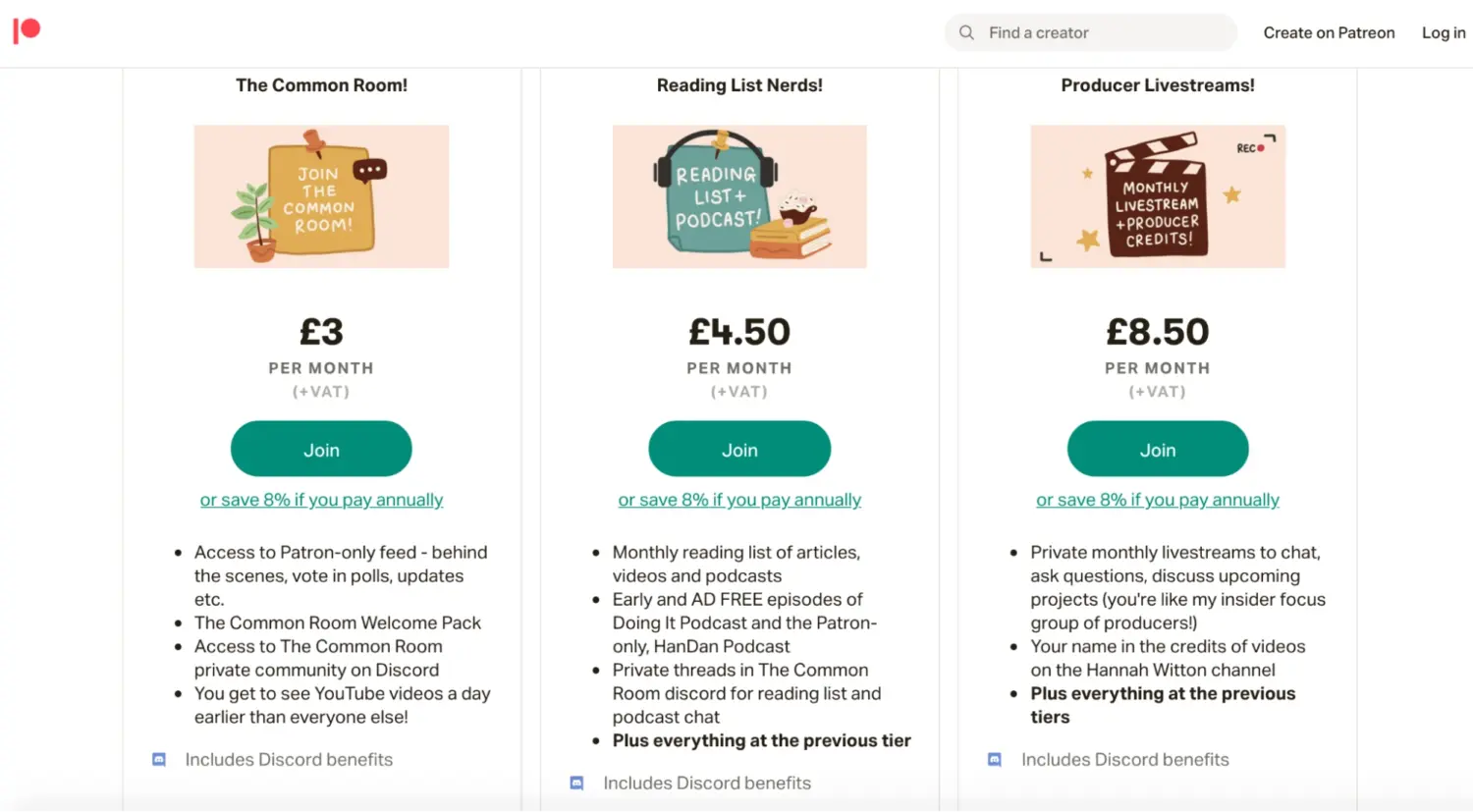The height and width of the screenshot is (812, 1473).
Task: Click the Log in link
Action: click(x=1443, y=32)
